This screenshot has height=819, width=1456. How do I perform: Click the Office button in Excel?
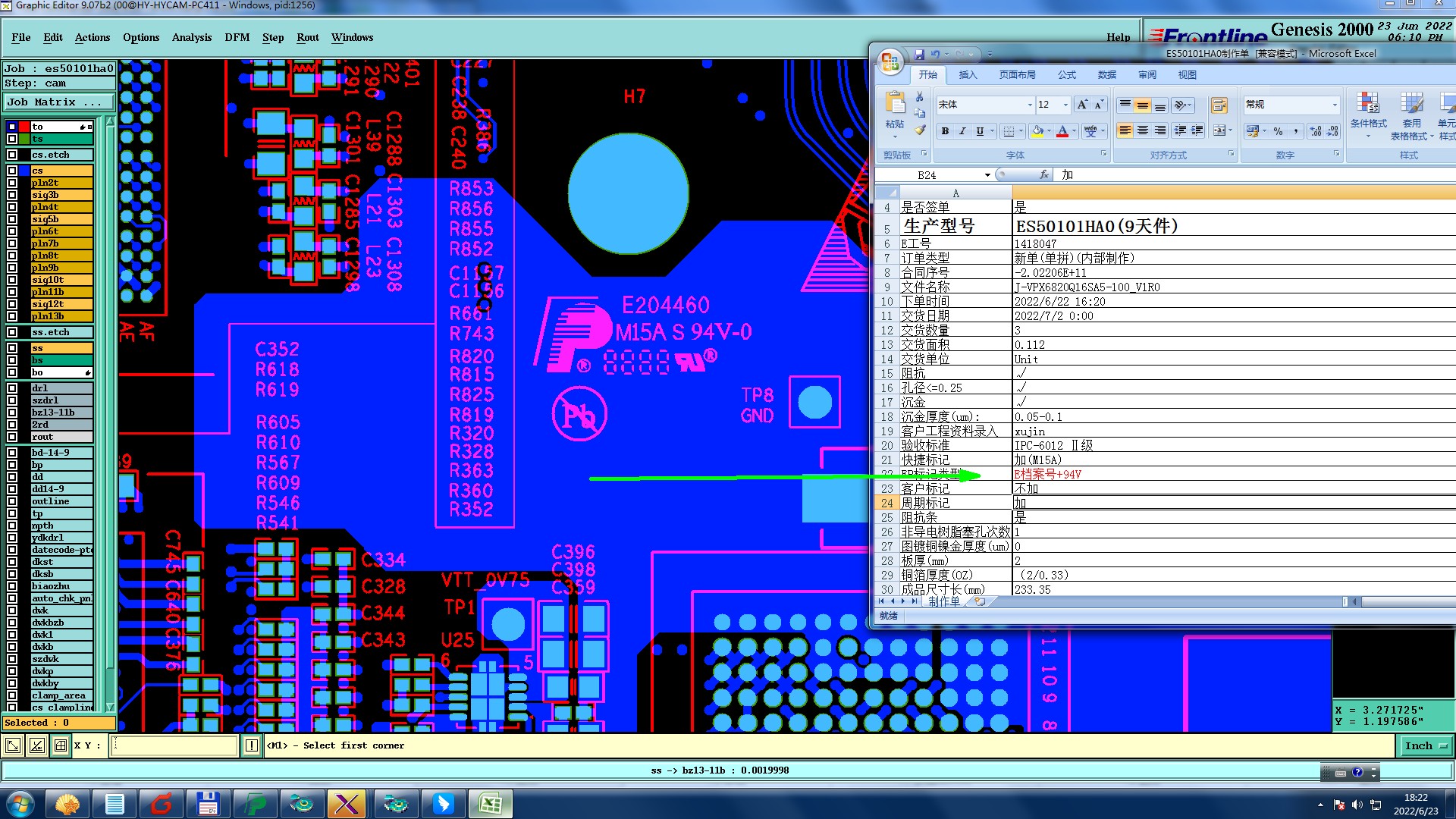[x=890, y=61]
